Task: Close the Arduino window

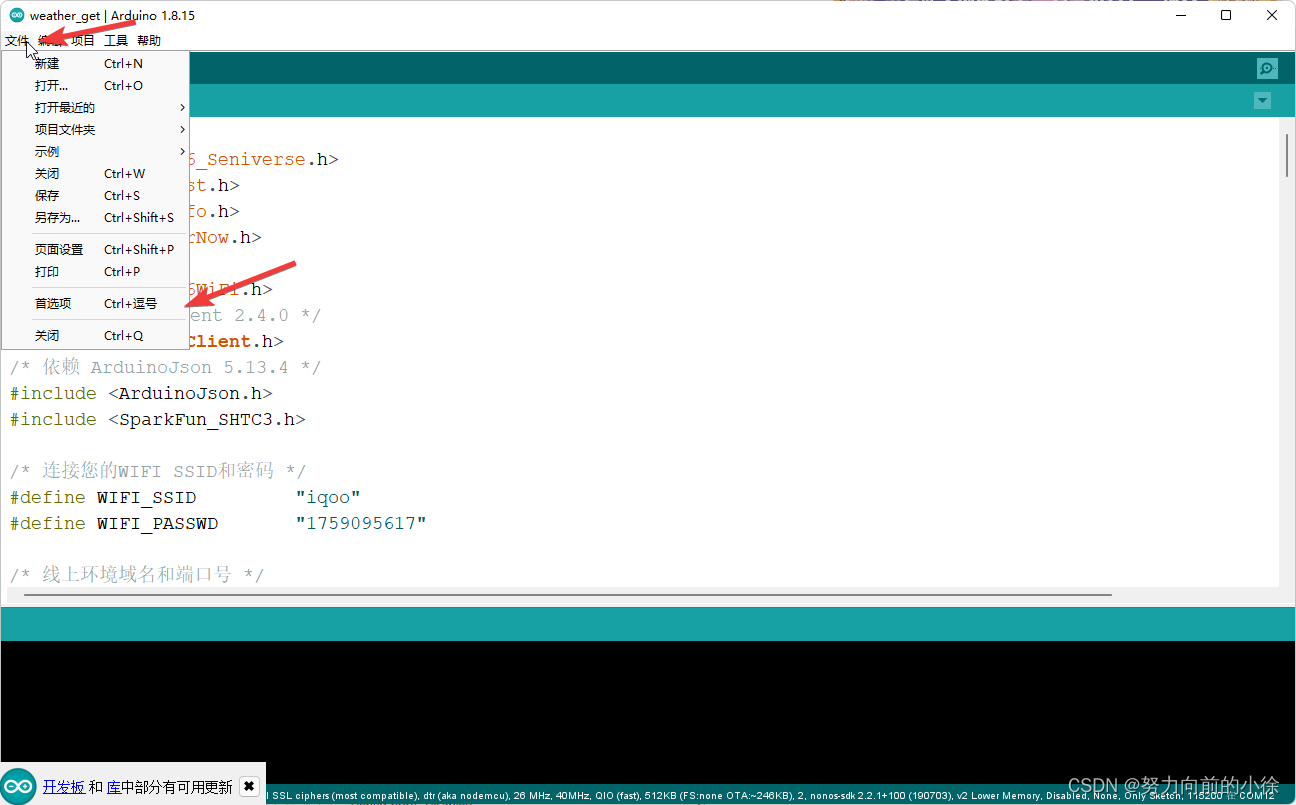Action: pyautogui.click(x=1272, y=15)
